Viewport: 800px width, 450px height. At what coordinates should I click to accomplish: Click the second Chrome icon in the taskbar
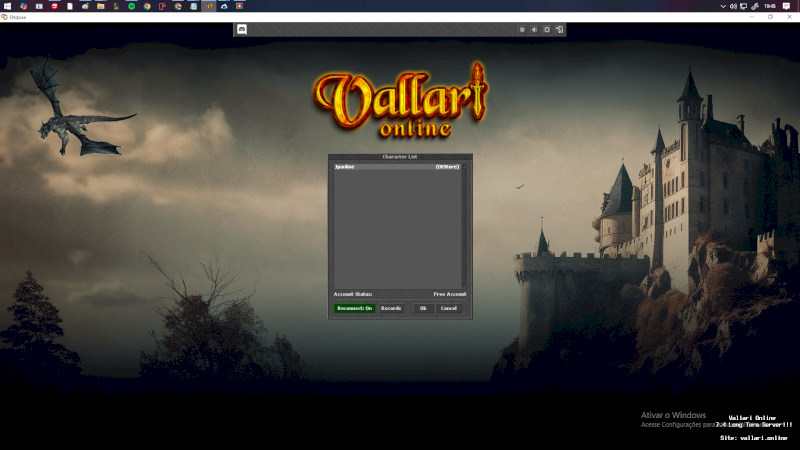coord(178,6)
